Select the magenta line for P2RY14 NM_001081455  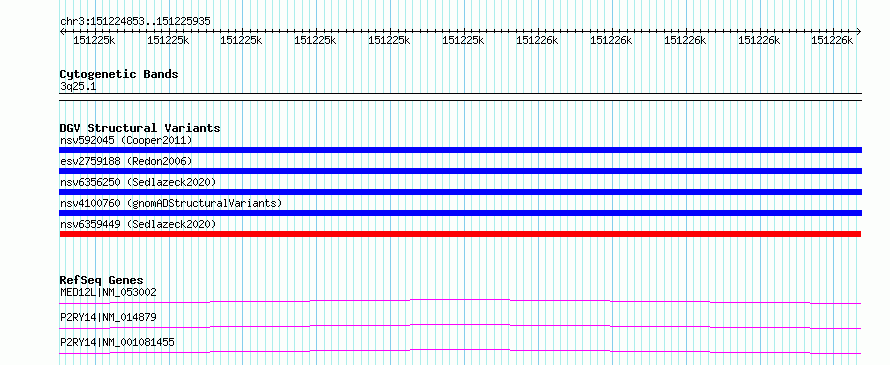(x=460, y=351)
